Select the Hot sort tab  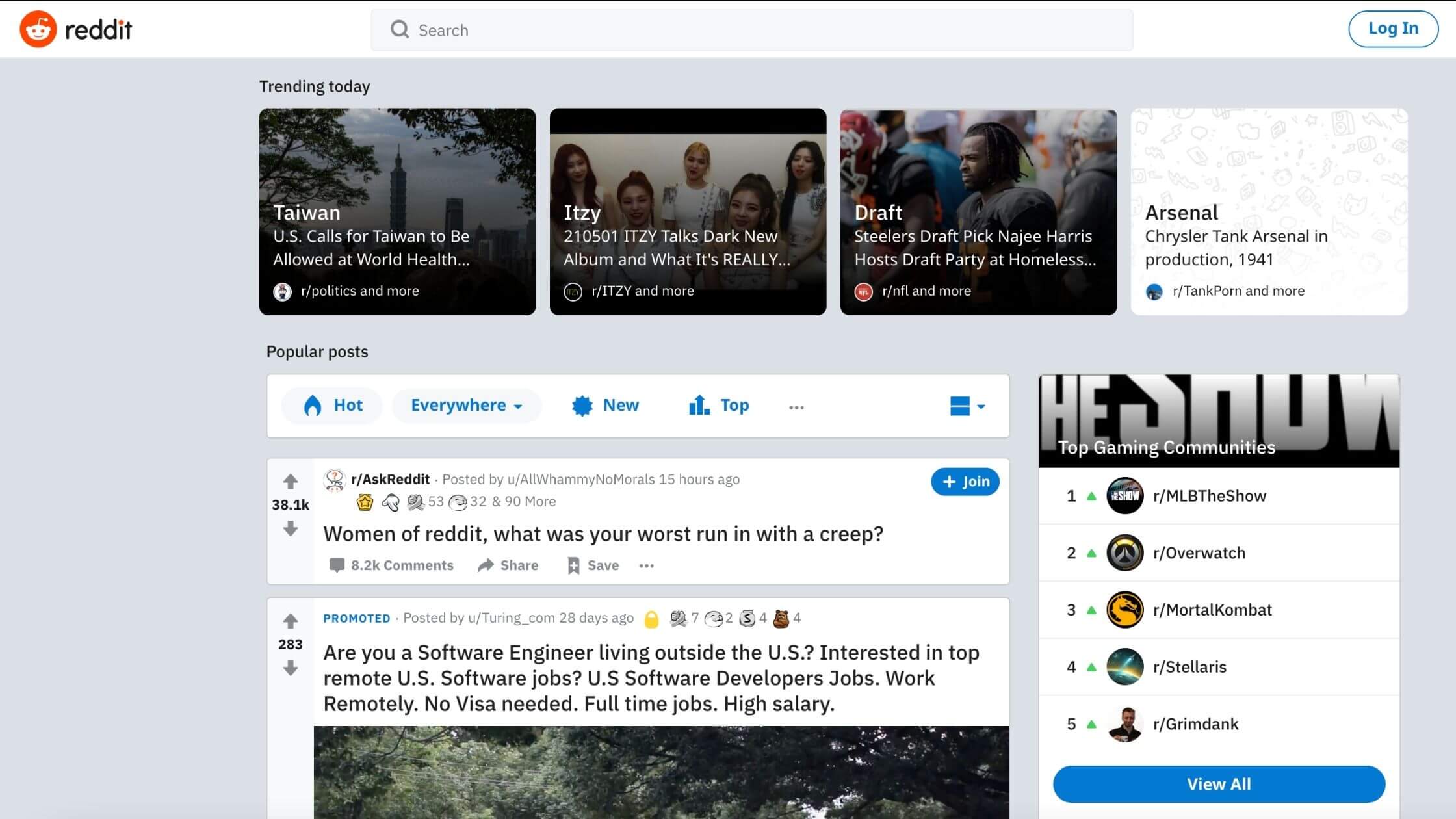click(x=332, y=406)
